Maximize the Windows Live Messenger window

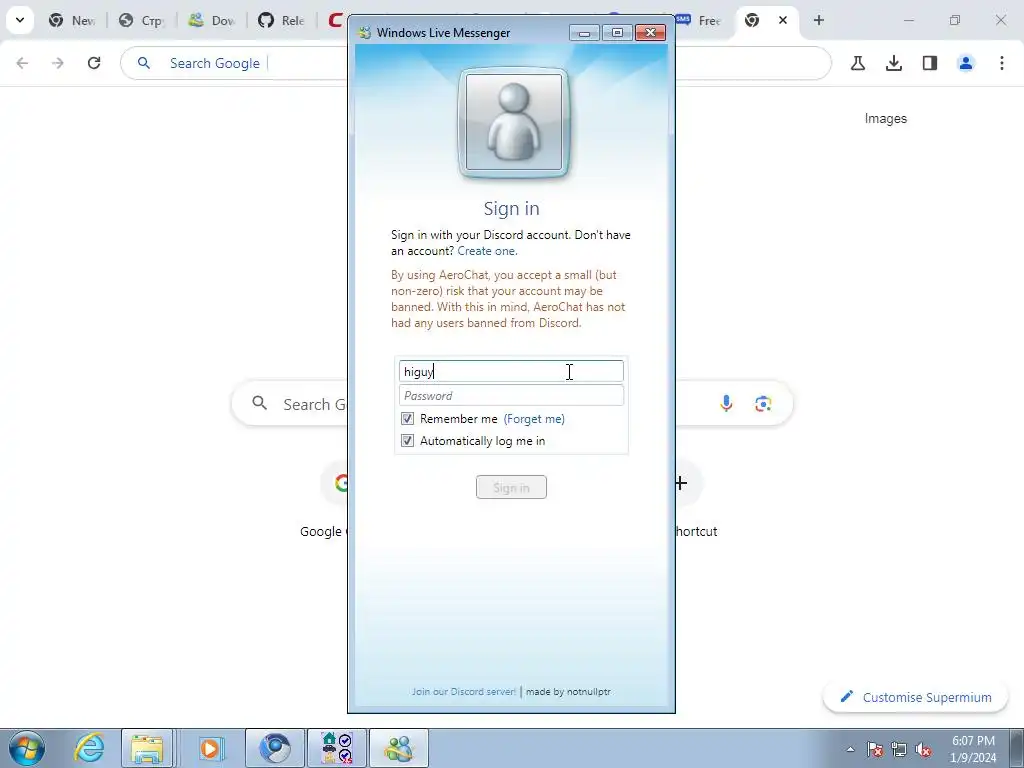pos(617,33)
